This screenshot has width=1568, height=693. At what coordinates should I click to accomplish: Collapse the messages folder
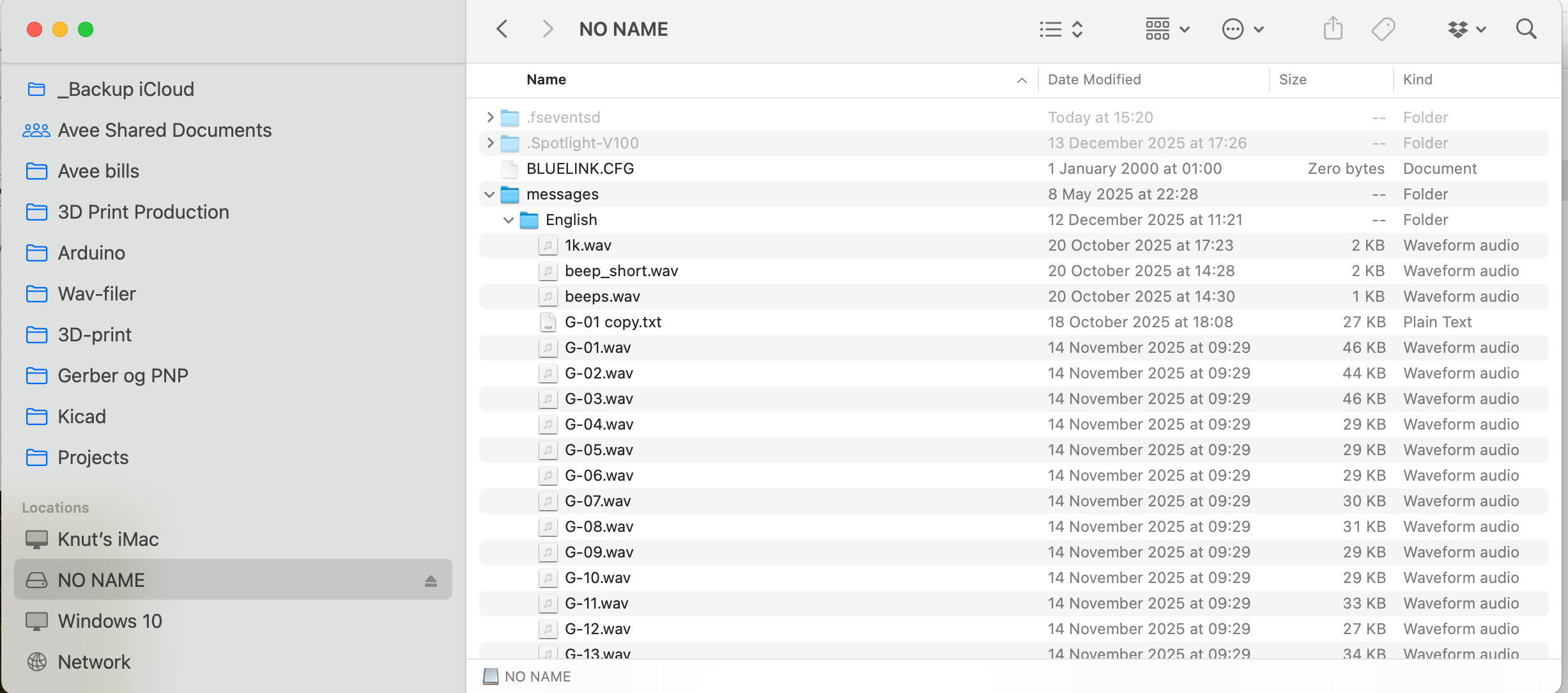489,194
